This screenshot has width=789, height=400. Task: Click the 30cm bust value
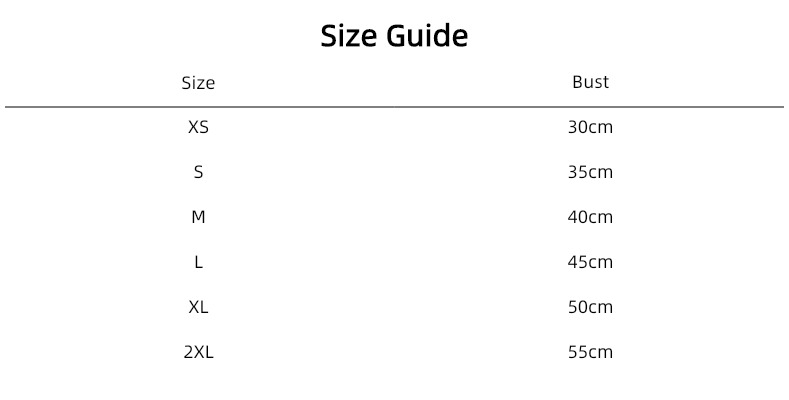[x=590, y=127]
